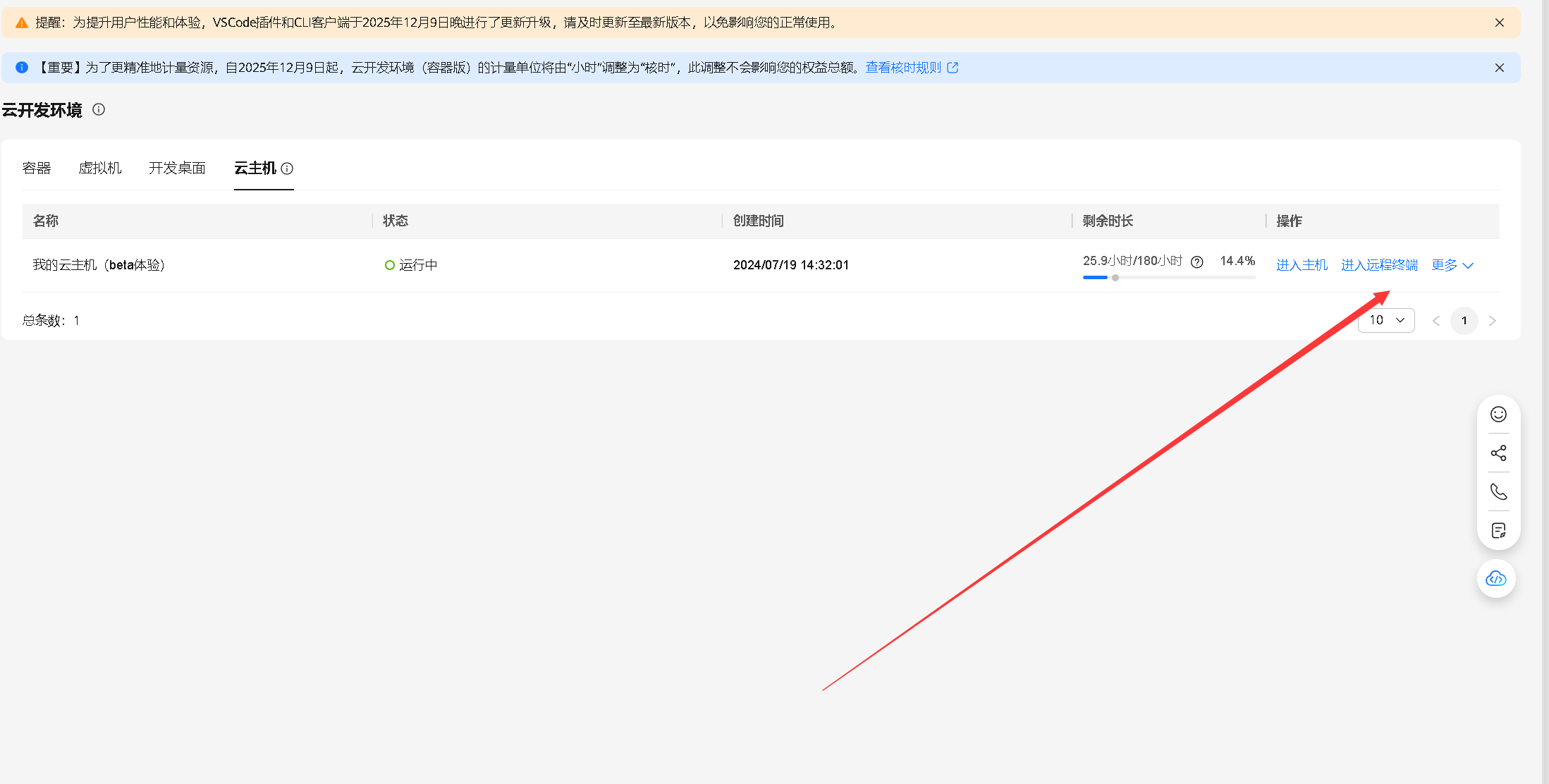Open the 开发桌面 tab

tap(177, 168)
